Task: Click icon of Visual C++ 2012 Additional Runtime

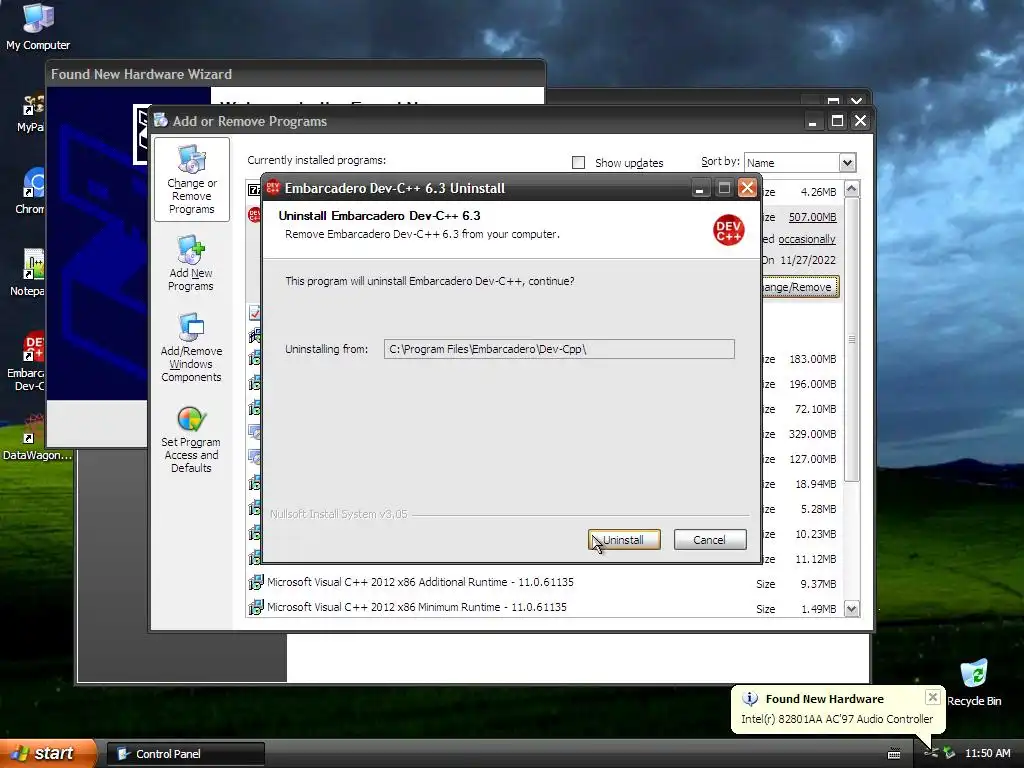Action: [x=256, y=583]
